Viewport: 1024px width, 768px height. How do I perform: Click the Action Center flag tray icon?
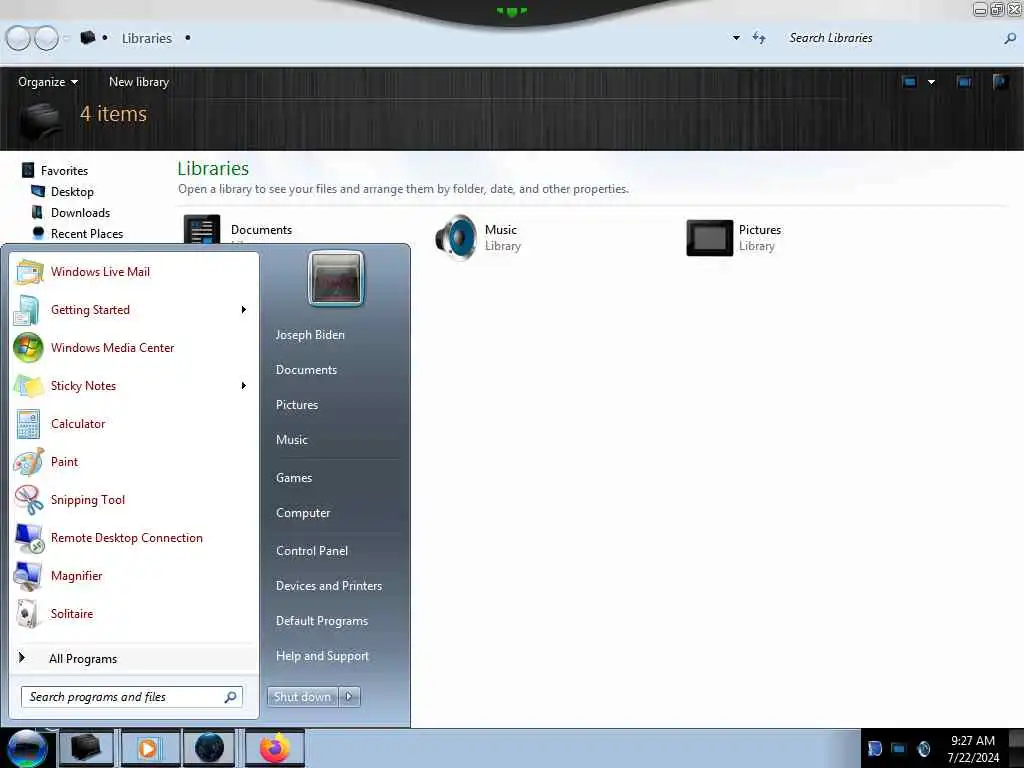coord(874,748)
